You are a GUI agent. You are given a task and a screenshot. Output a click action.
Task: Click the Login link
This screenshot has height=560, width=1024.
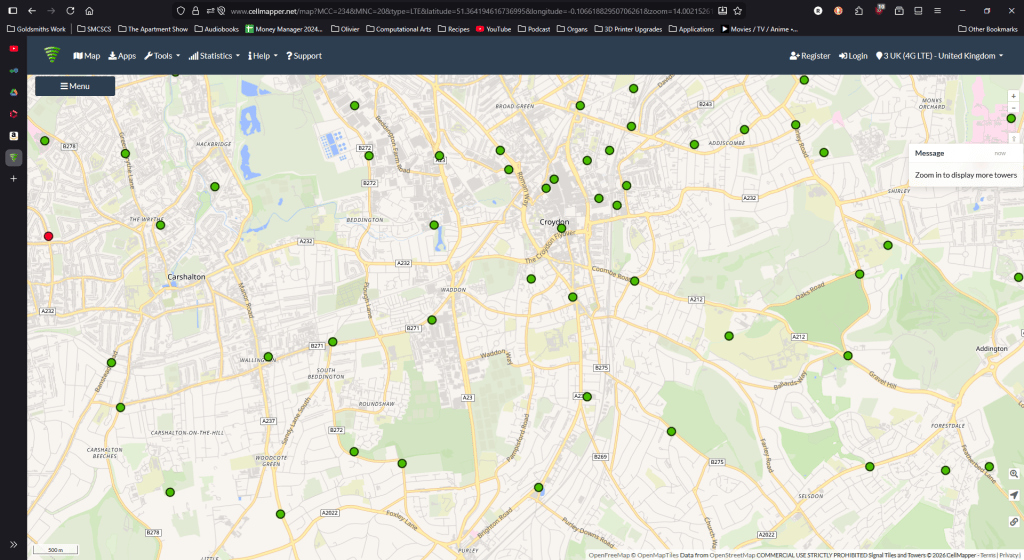tap(853, 55)
